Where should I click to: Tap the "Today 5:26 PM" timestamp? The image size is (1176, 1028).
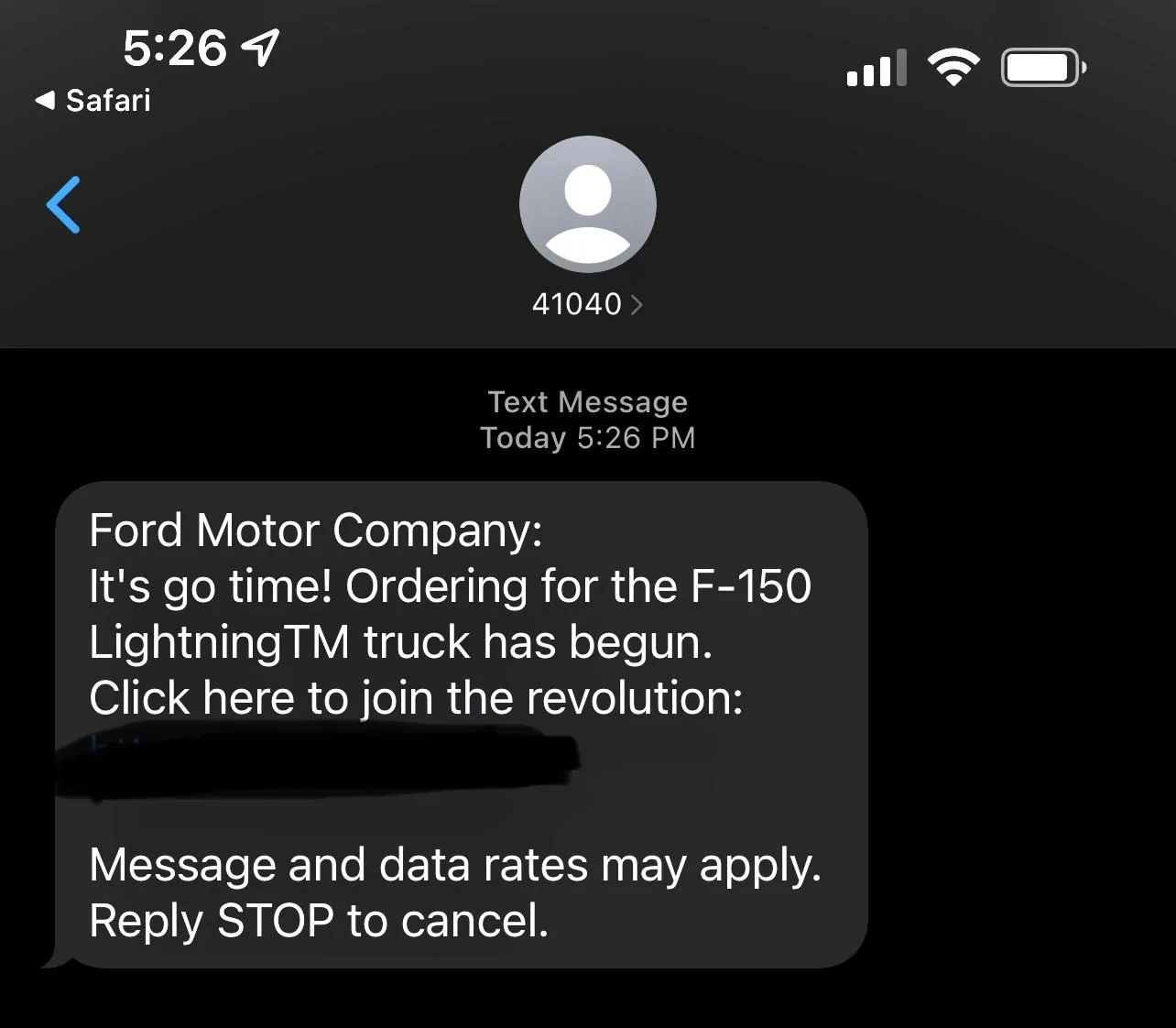pos(587,438)
